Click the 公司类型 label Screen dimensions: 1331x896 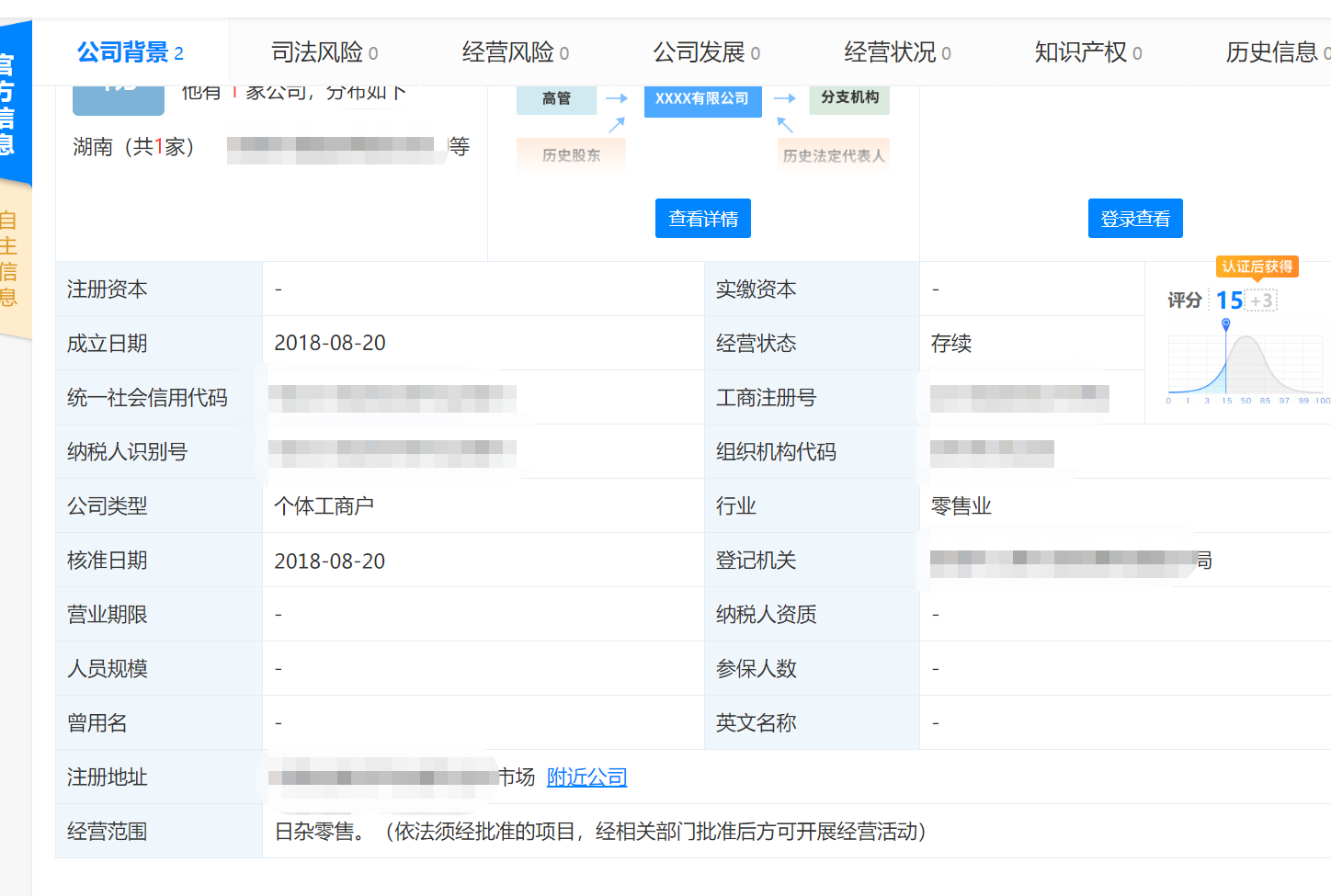tap(107, 506)
